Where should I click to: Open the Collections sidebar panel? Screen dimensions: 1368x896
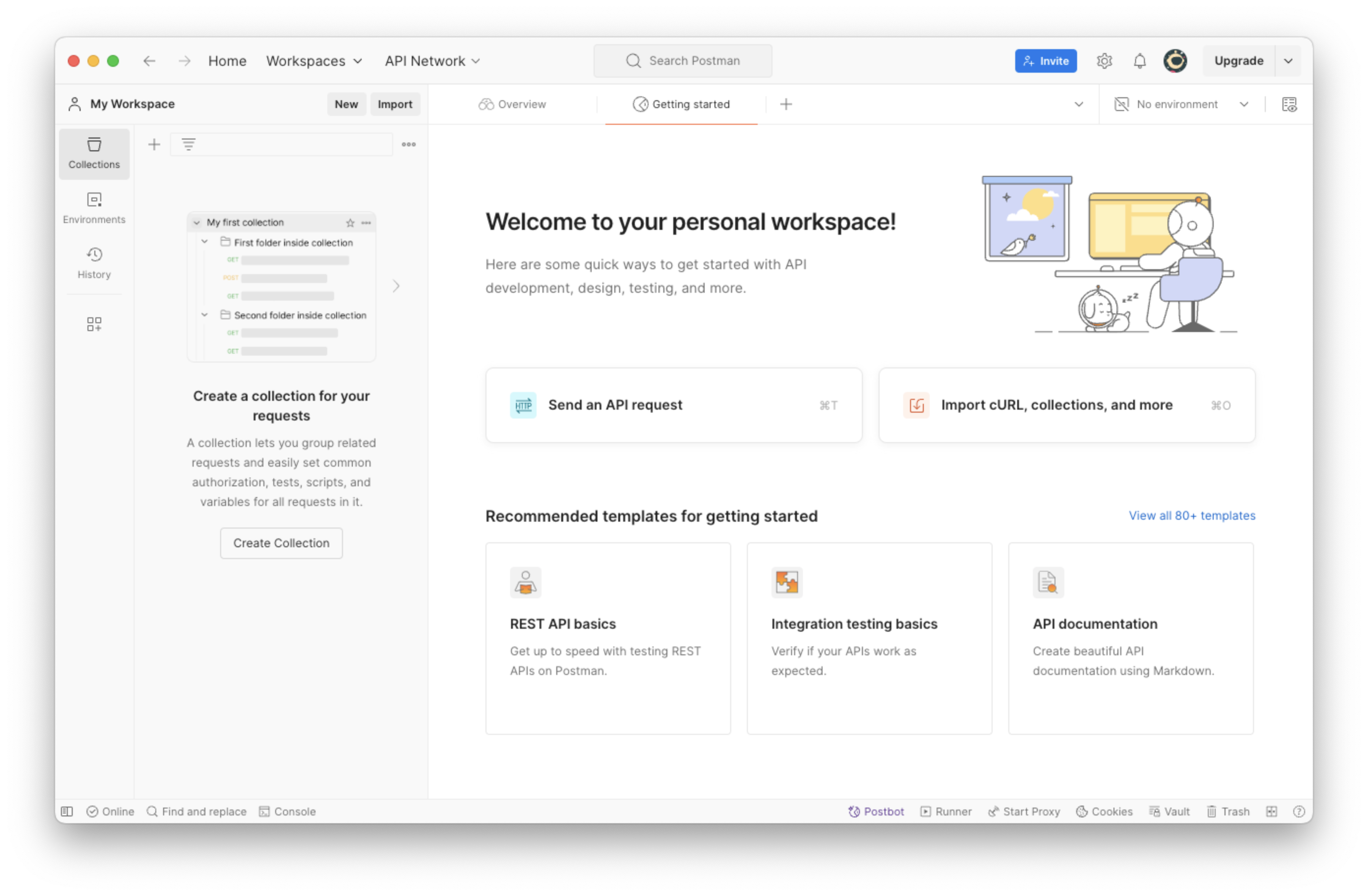tap(94, 153)
